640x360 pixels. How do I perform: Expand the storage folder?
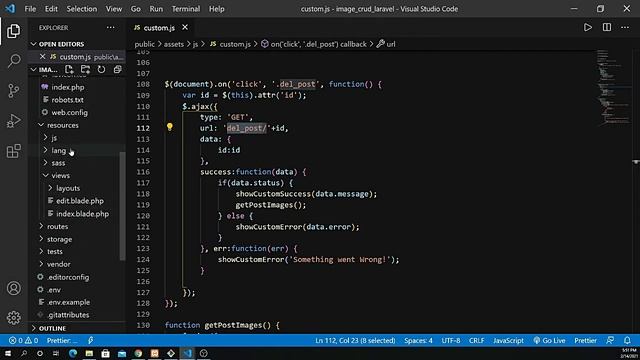pyautogui.click(x=59, y=239)
